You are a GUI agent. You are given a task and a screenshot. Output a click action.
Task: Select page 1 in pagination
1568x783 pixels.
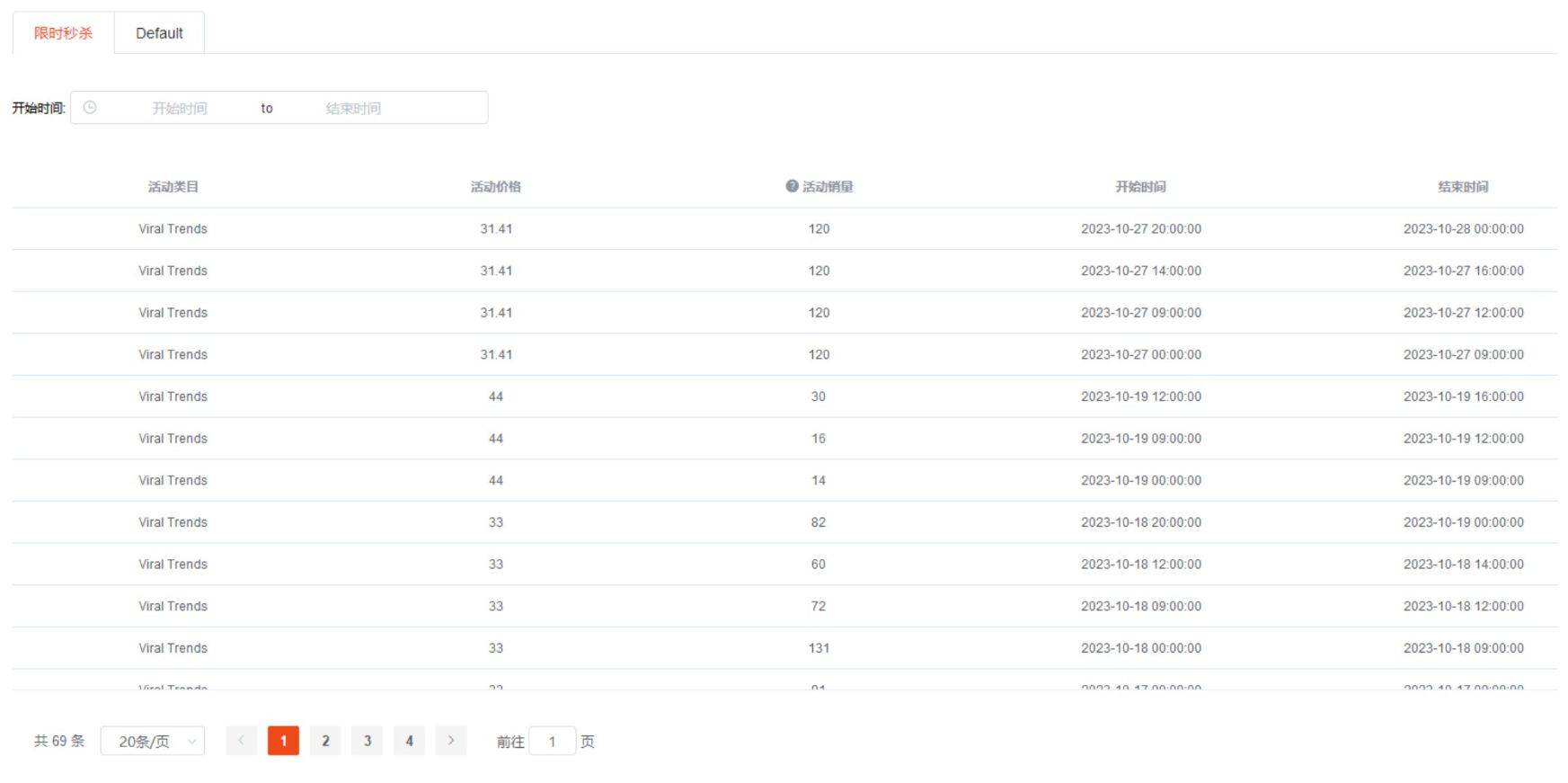pyautogui.click(x=283, y=741)
